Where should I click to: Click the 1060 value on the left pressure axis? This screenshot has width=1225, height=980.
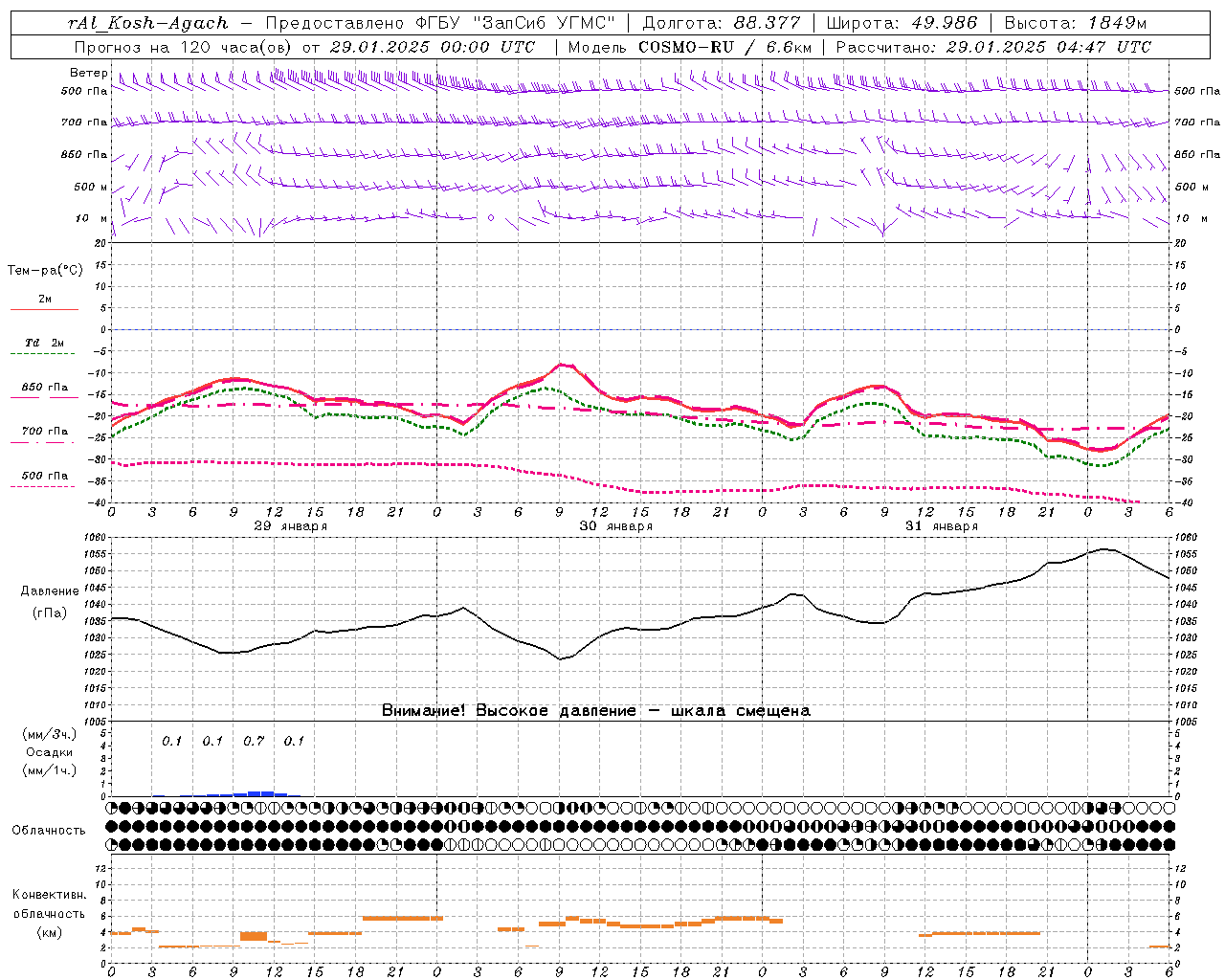(96, 538)
